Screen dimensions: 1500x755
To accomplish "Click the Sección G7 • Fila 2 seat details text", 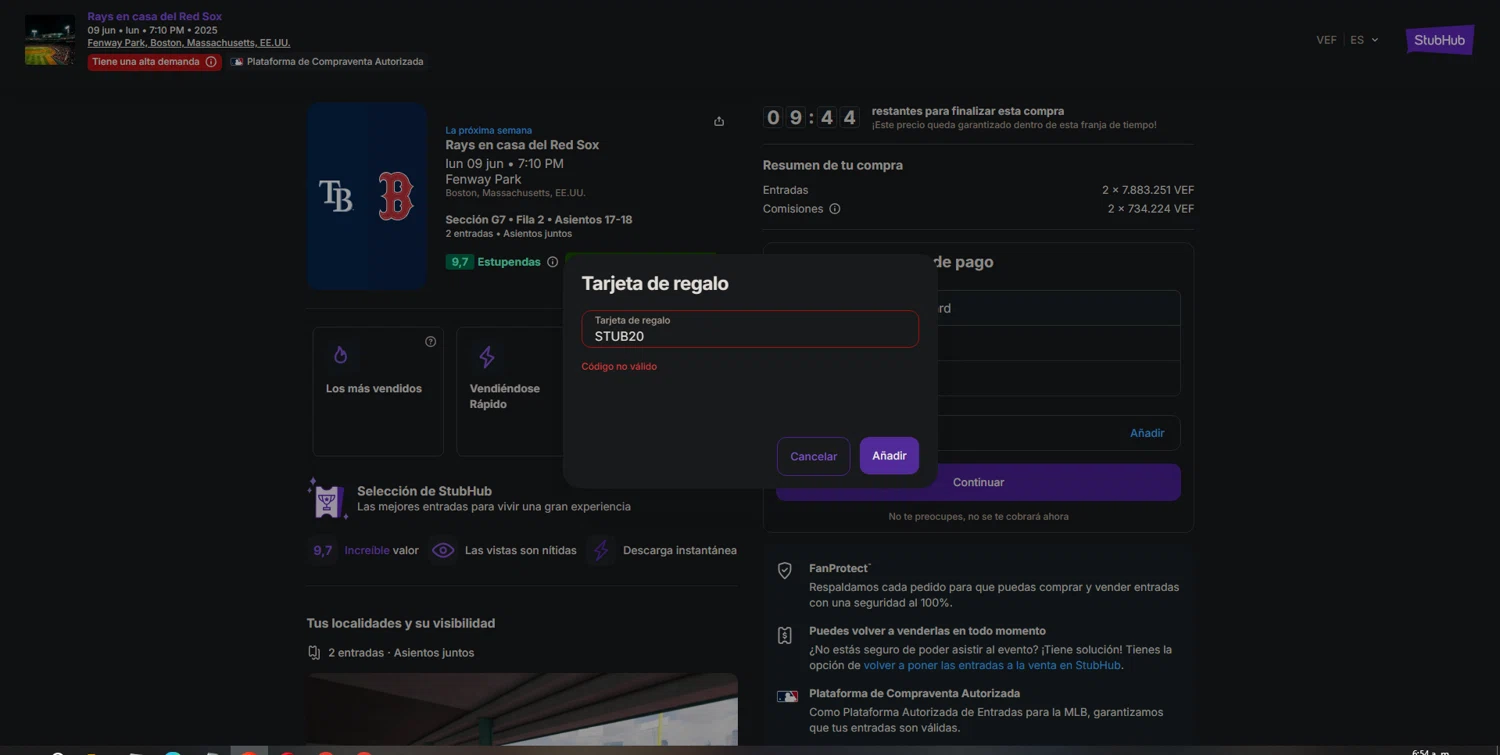I will point(539,220).
